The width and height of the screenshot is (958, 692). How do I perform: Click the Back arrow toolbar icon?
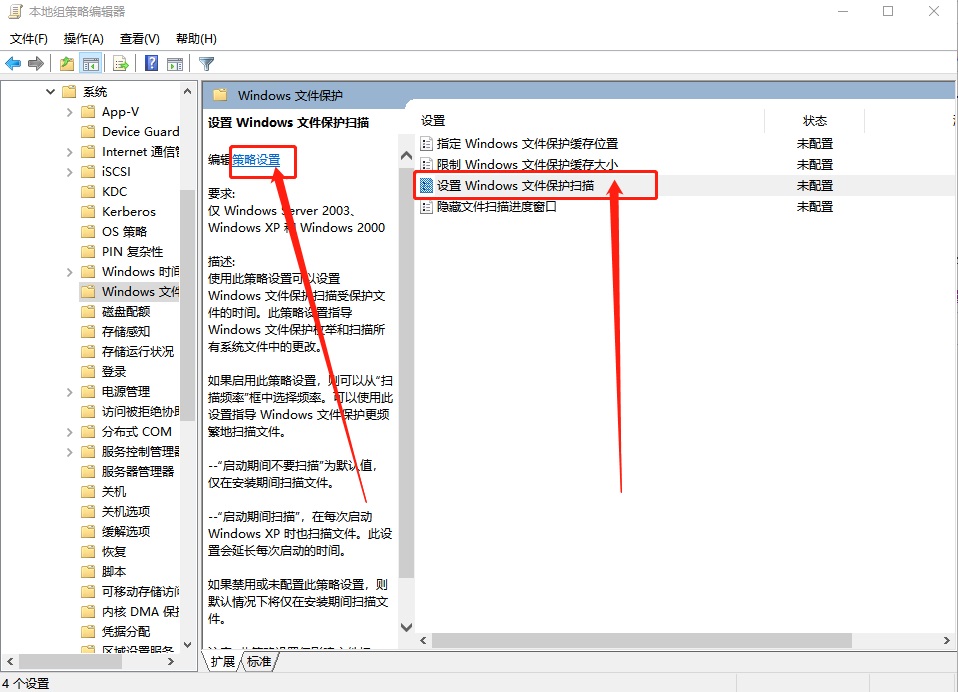[x=13, y=64]
